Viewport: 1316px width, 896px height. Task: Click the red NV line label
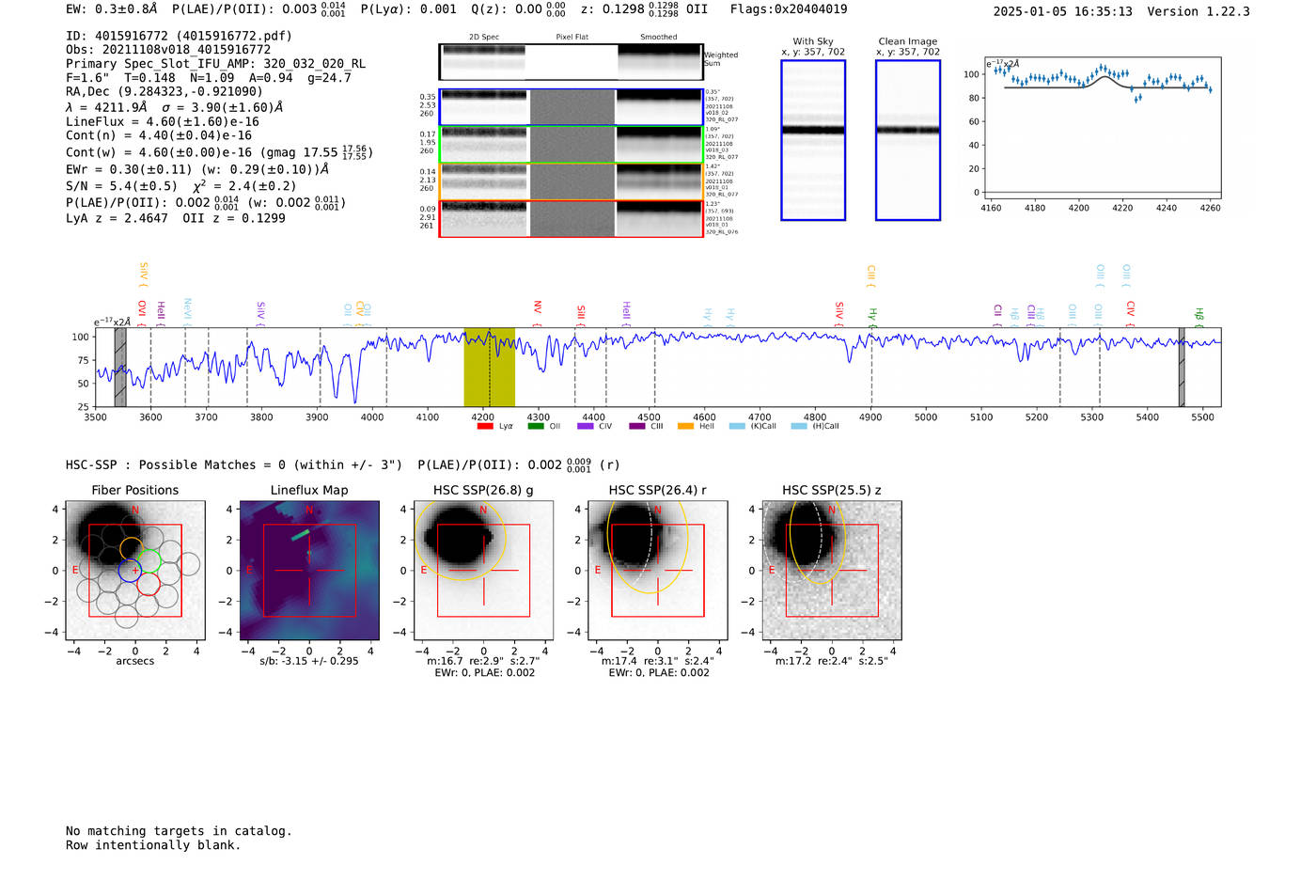click(x=538, y=312)
